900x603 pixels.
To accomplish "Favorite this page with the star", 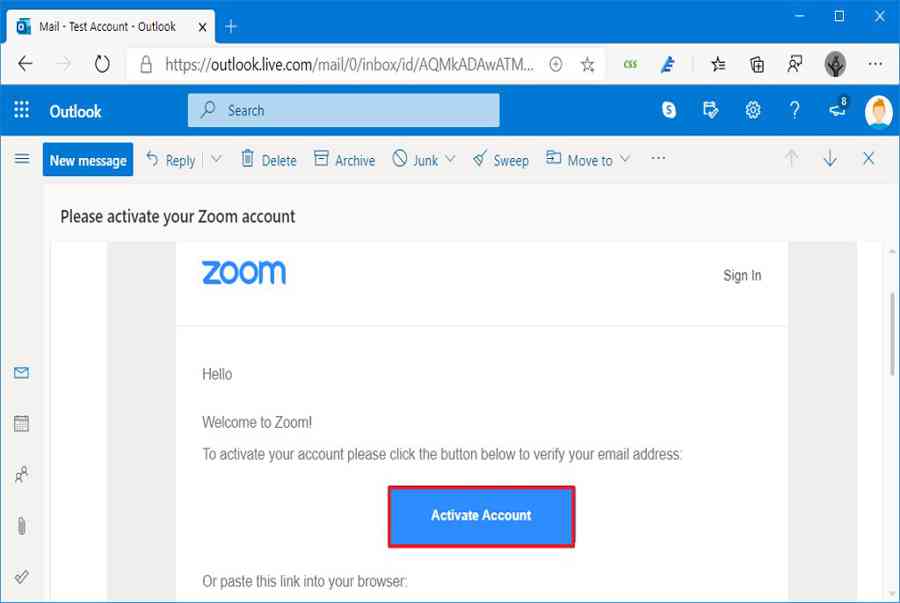I will (587, 64).
